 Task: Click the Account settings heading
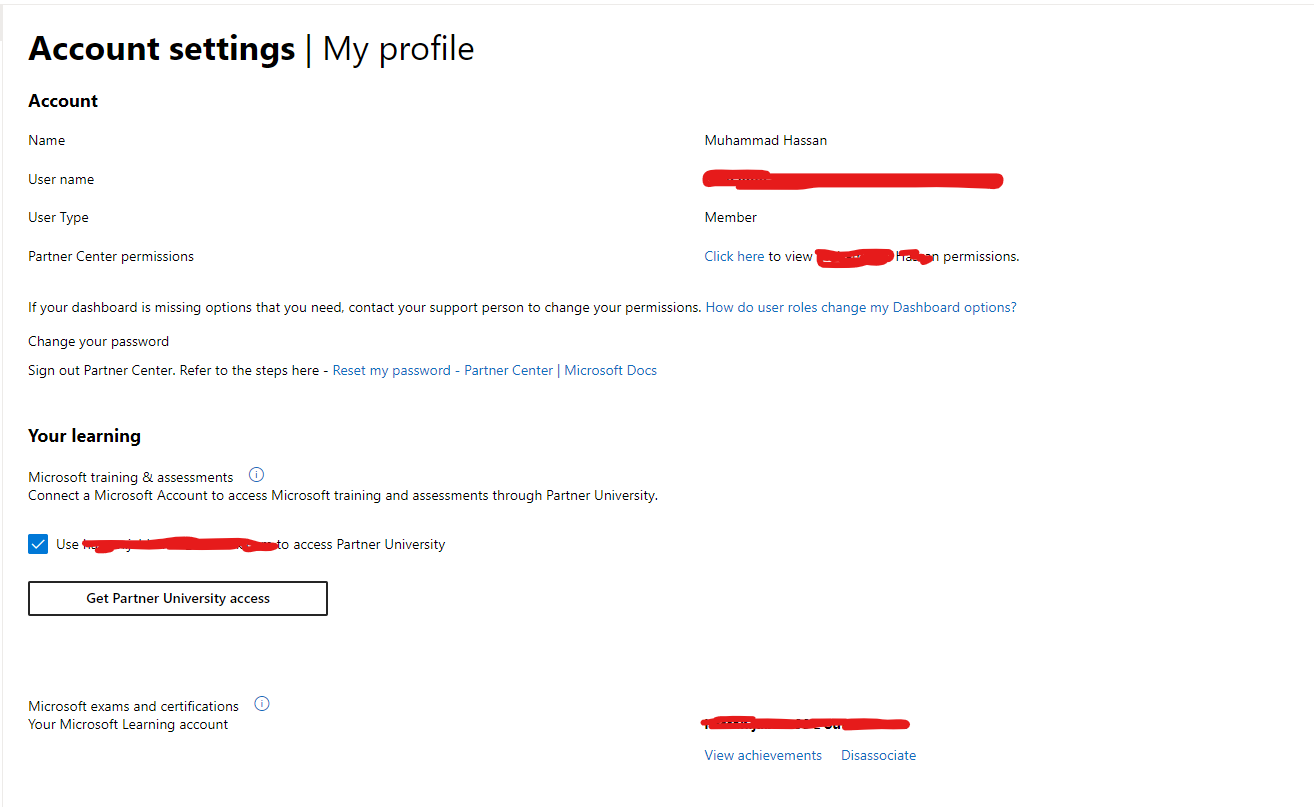[x=161, y=47]
